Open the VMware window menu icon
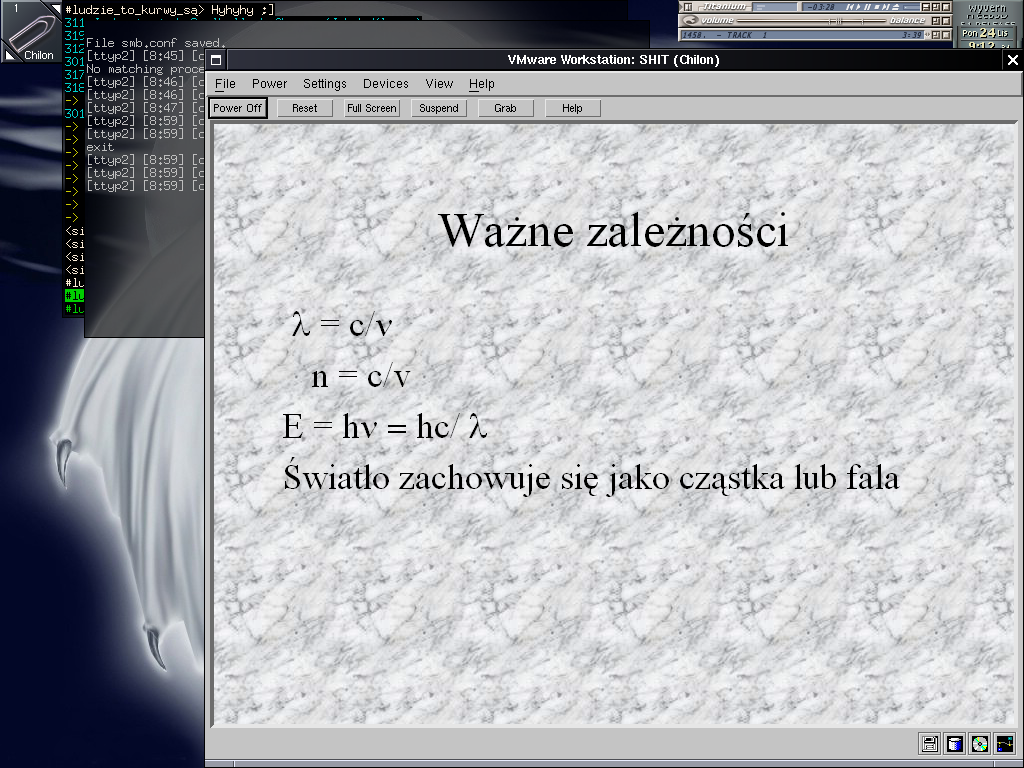The height and width of the screenshot is (768, 1024). point(215,60)
